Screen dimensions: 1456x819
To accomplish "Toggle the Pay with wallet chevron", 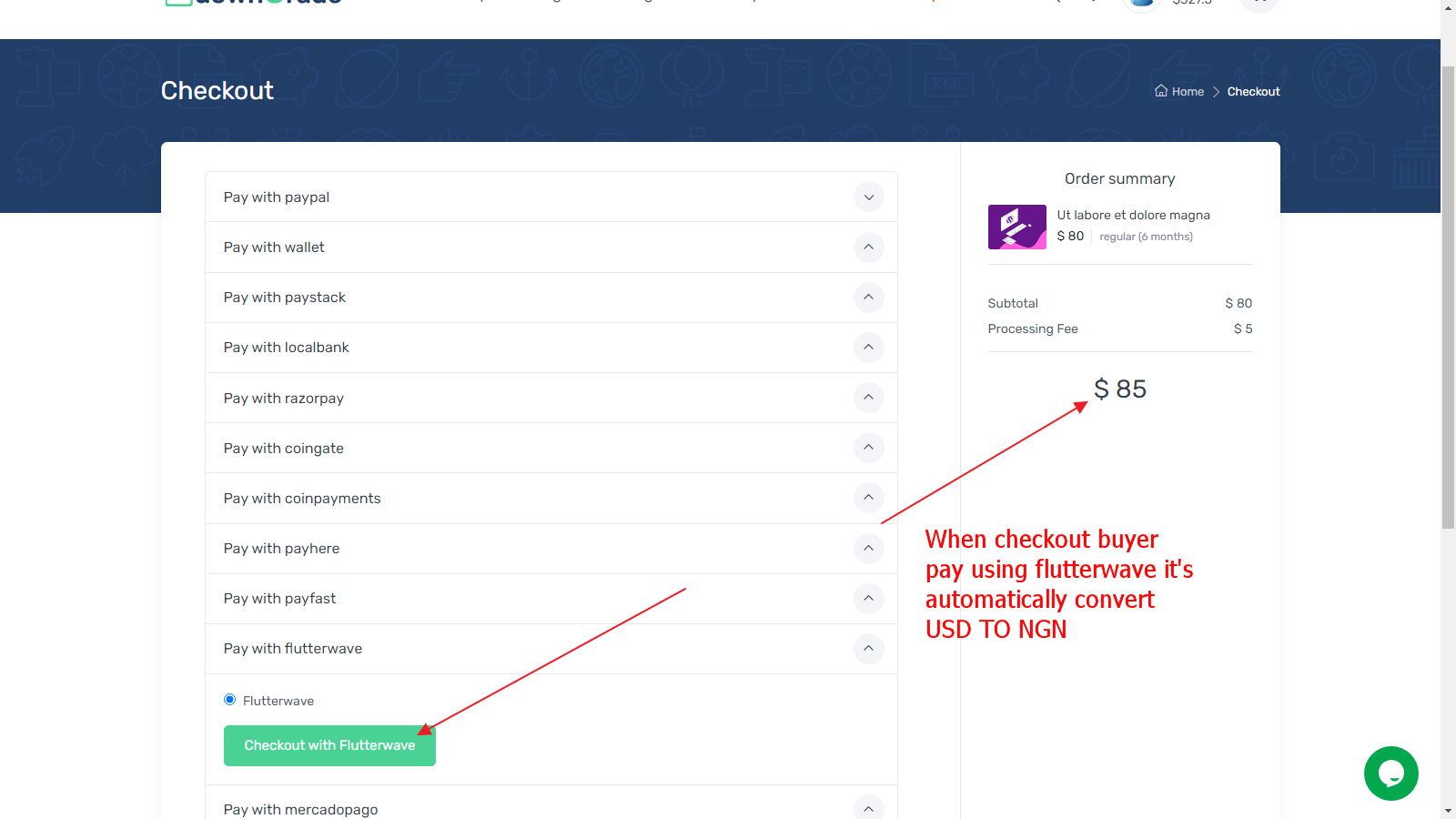I will 869,248.
